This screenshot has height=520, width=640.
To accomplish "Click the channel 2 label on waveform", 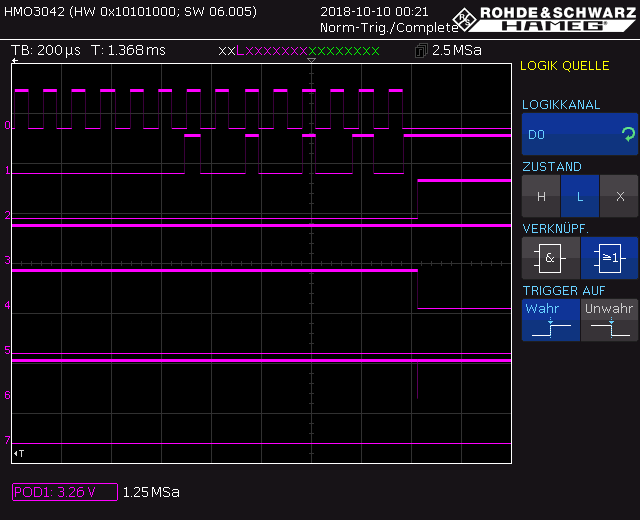I will [7, 215].
